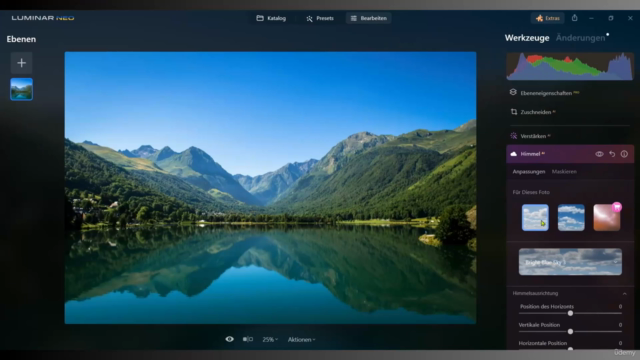This screenshot has width=640, height=360.
Task: Switch to the Änderungen panel tab
Action: click(x=580, y=38)
